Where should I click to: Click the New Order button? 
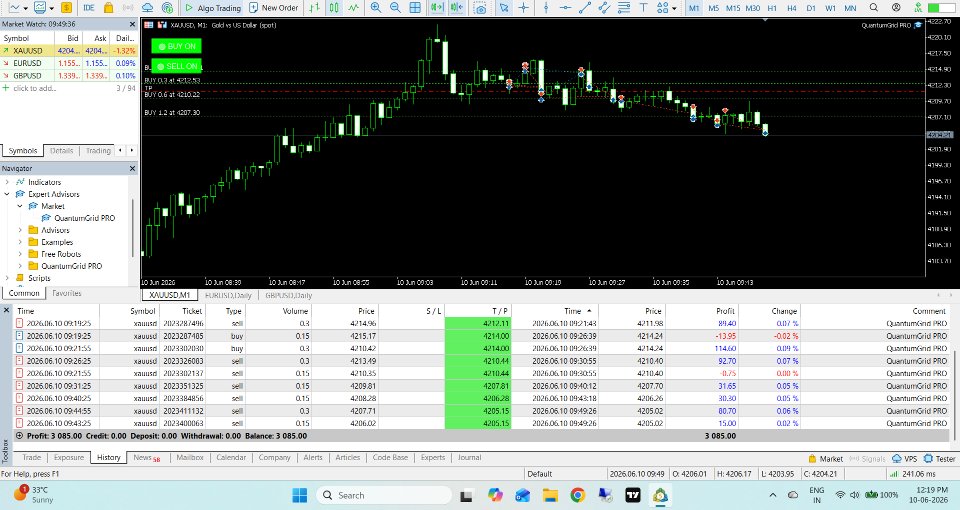274,8
